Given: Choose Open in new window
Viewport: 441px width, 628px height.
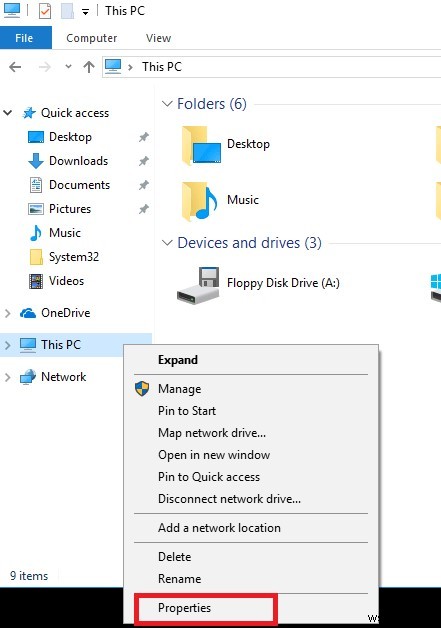Looking at the screenshot, I should (x=251, y=455).
